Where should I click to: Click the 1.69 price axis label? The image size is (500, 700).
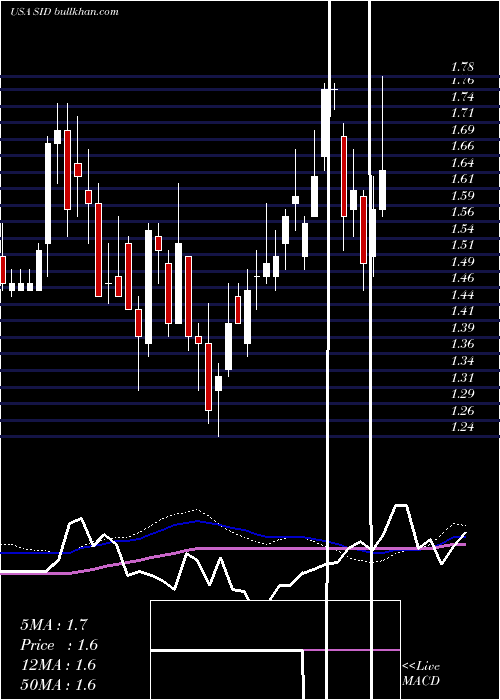pos(462,130)
